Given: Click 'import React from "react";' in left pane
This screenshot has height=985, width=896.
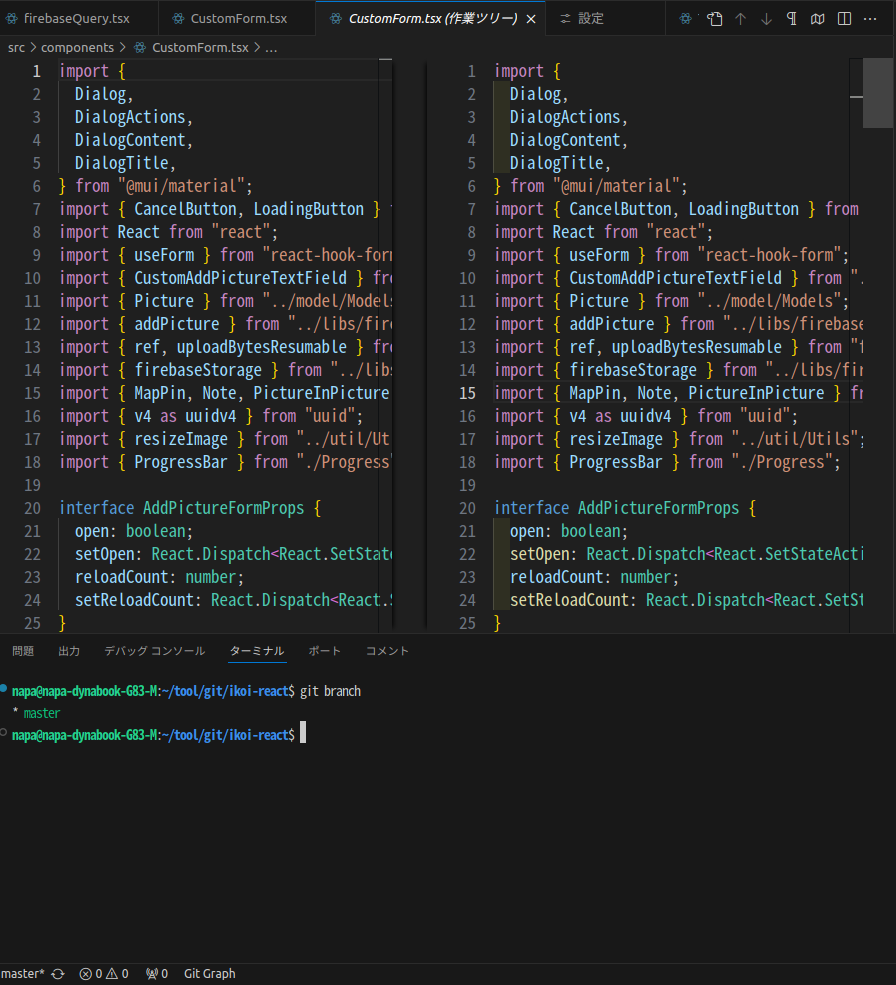Looking at the screenshot, I should pos(168,232).
